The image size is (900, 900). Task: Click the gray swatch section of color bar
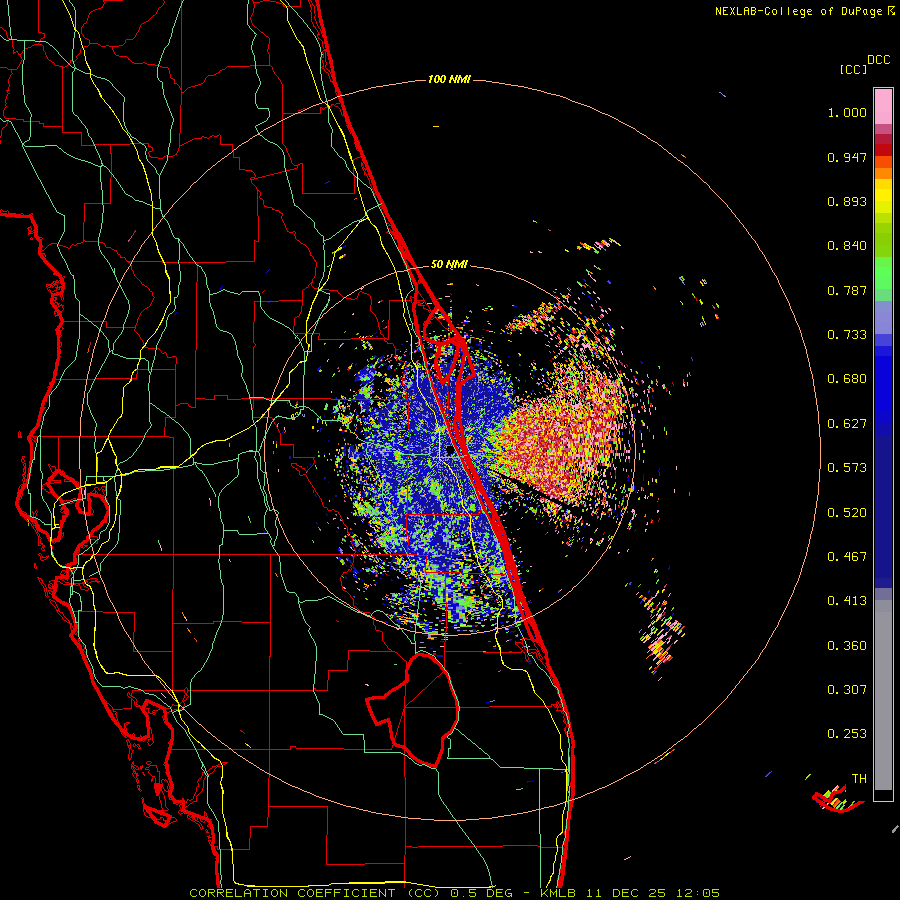883,695
